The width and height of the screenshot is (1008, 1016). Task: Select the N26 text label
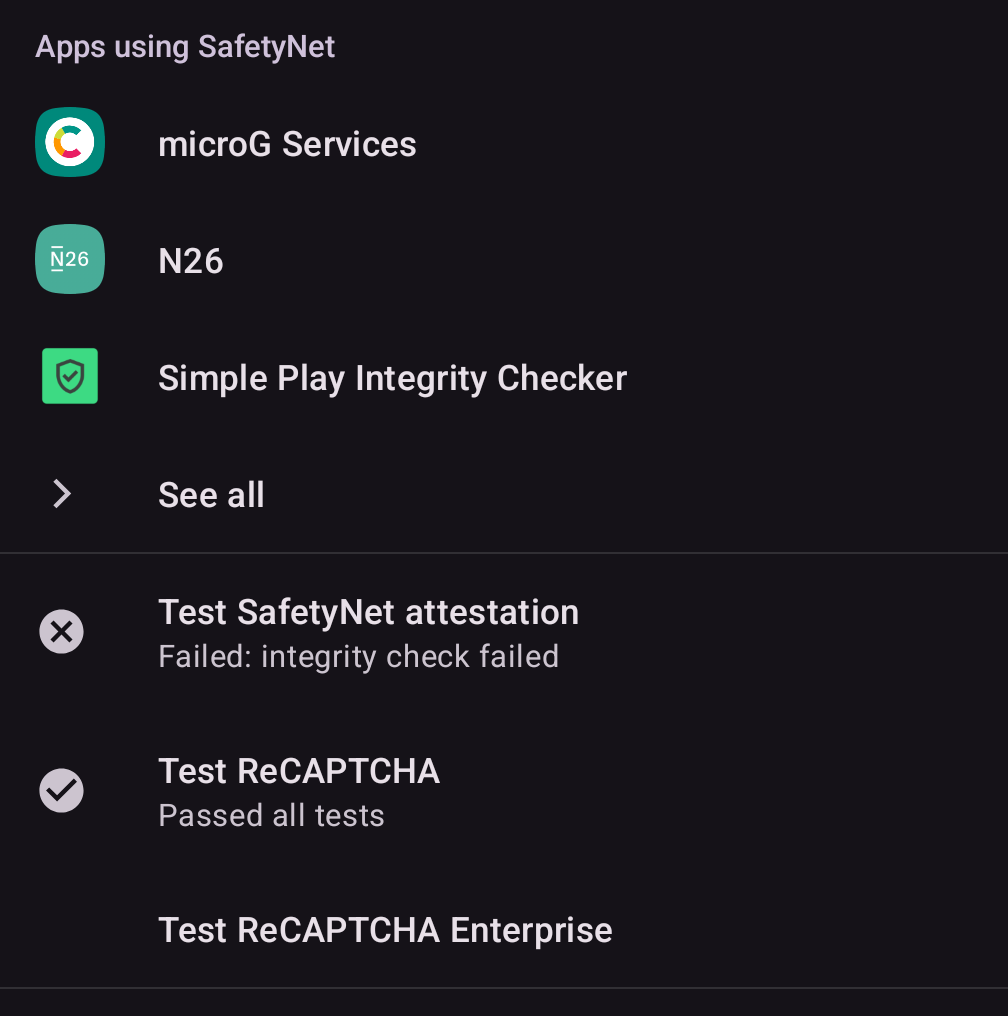click(191, 261)
